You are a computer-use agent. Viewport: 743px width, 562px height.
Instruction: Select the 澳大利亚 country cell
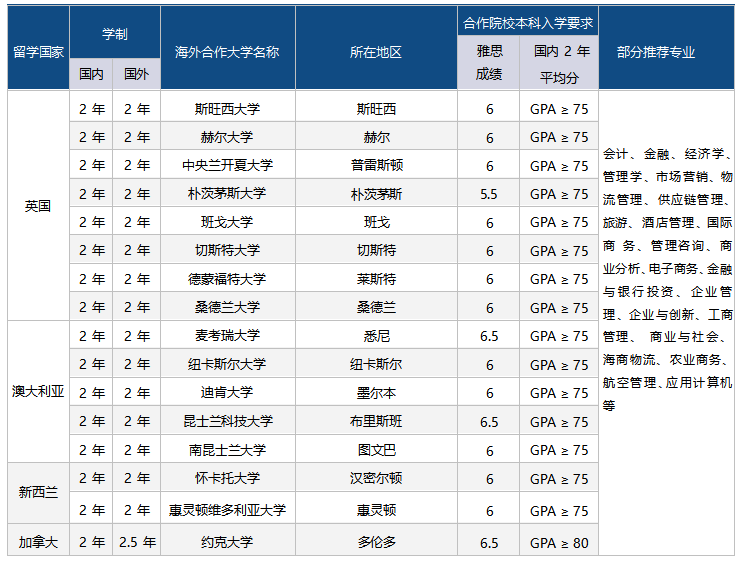tap(38, 391)
